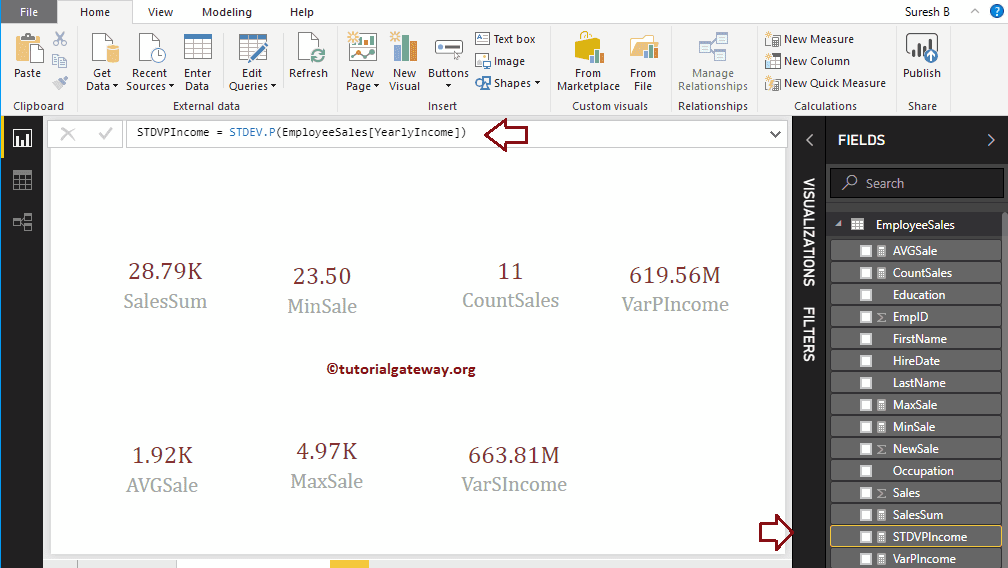Select the LastName field row
The height and width of the screenshot is (568, 1008).
(x=916, y=383)
